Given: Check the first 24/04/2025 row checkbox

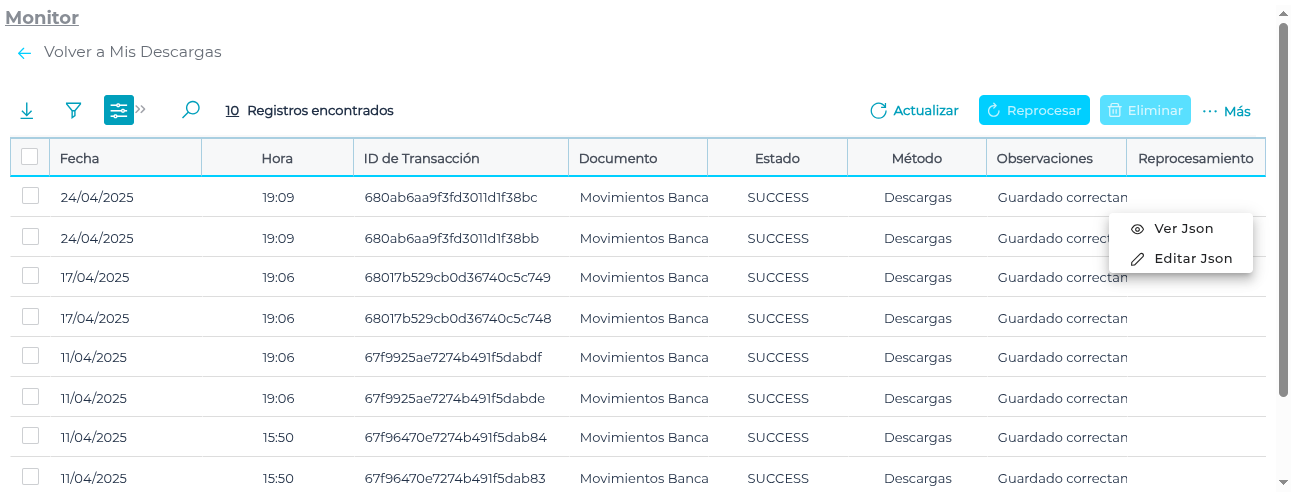Looking at the screenshot, I should tap(30, 196).
